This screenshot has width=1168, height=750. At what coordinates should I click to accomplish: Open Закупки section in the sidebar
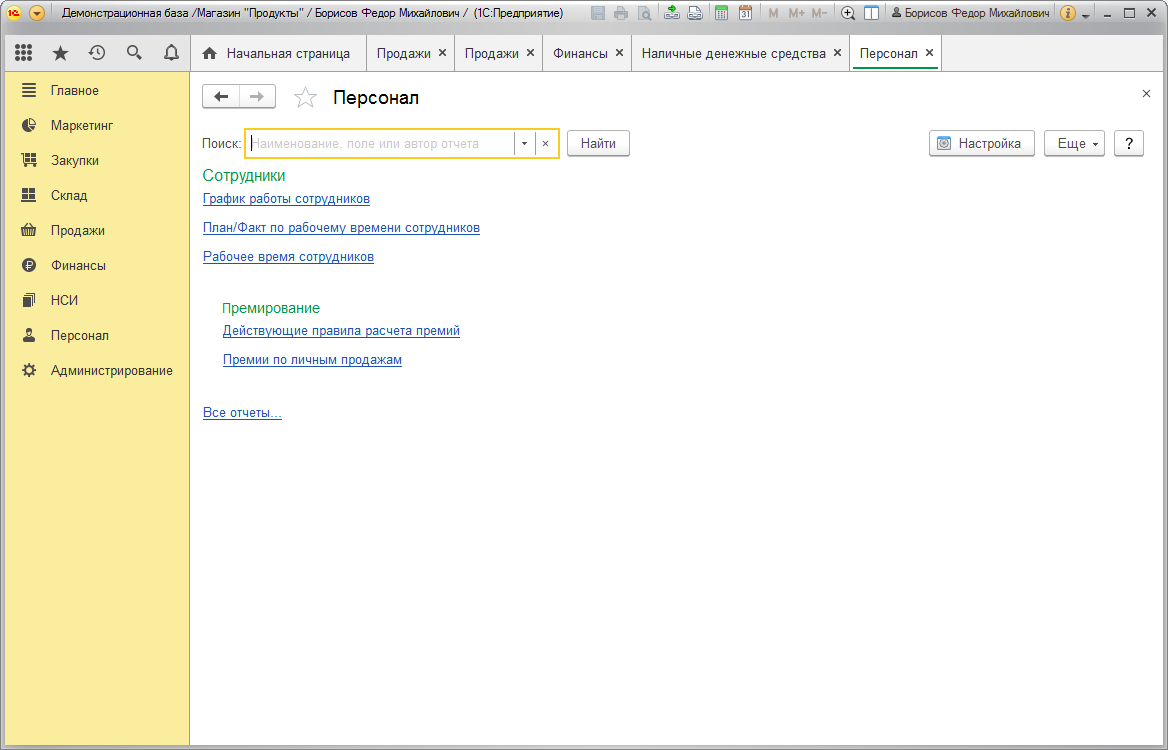(97, 161)
